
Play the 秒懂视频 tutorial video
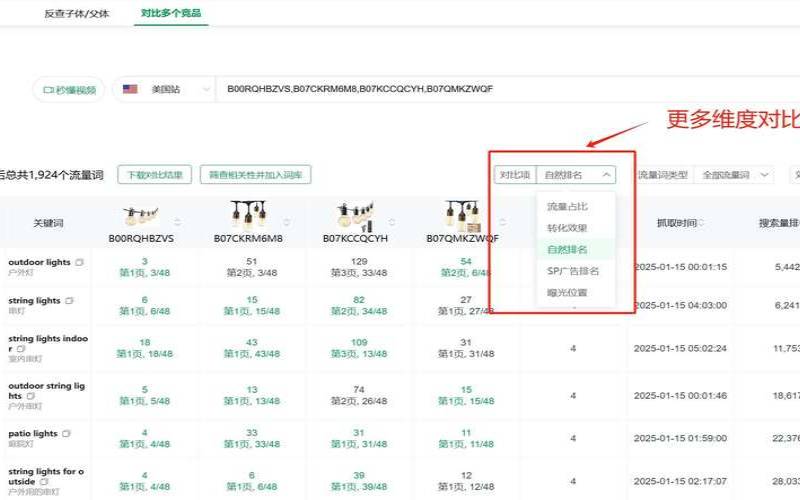[69, 90]
